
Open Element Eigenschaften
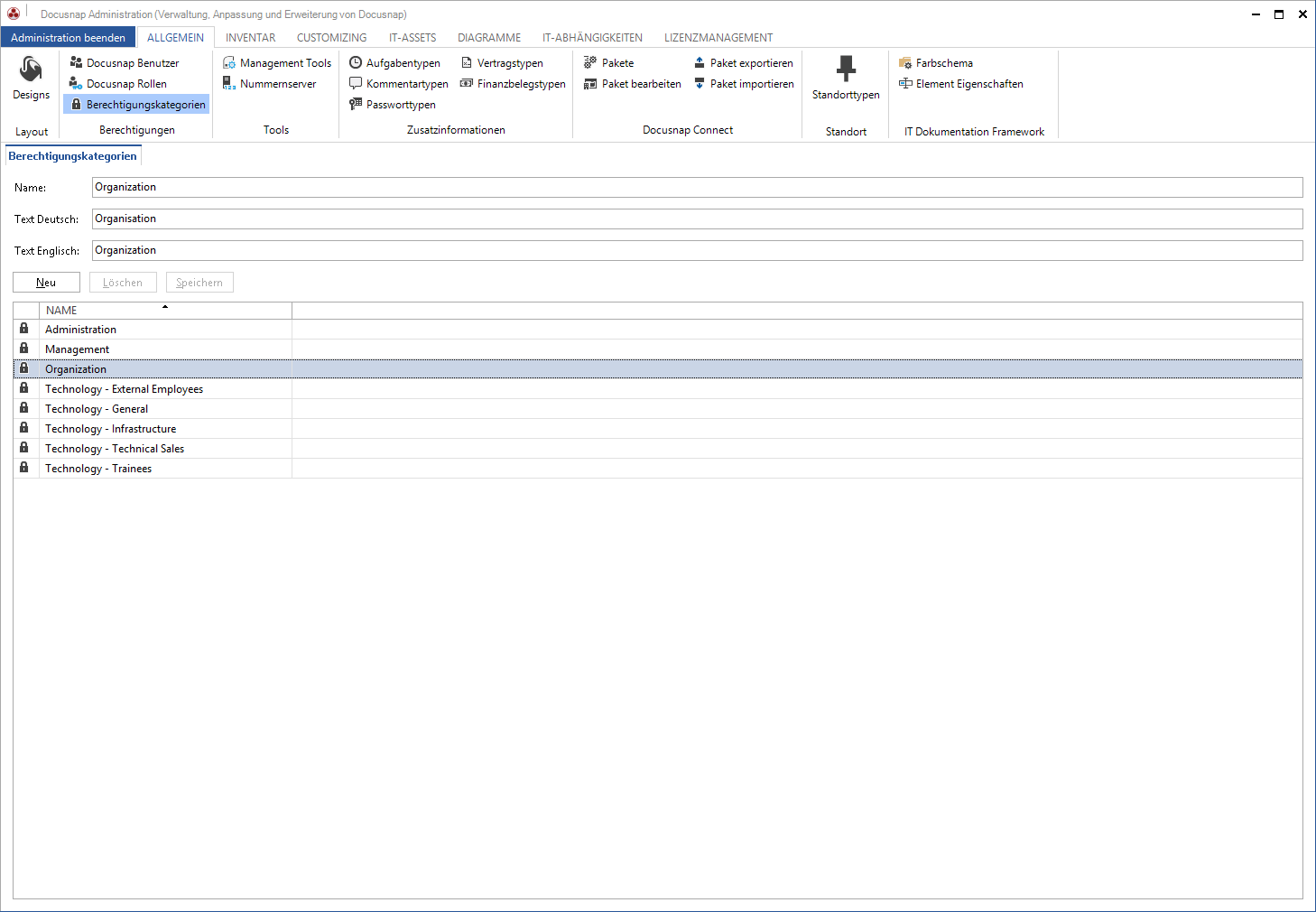click(x=961, y=84)
